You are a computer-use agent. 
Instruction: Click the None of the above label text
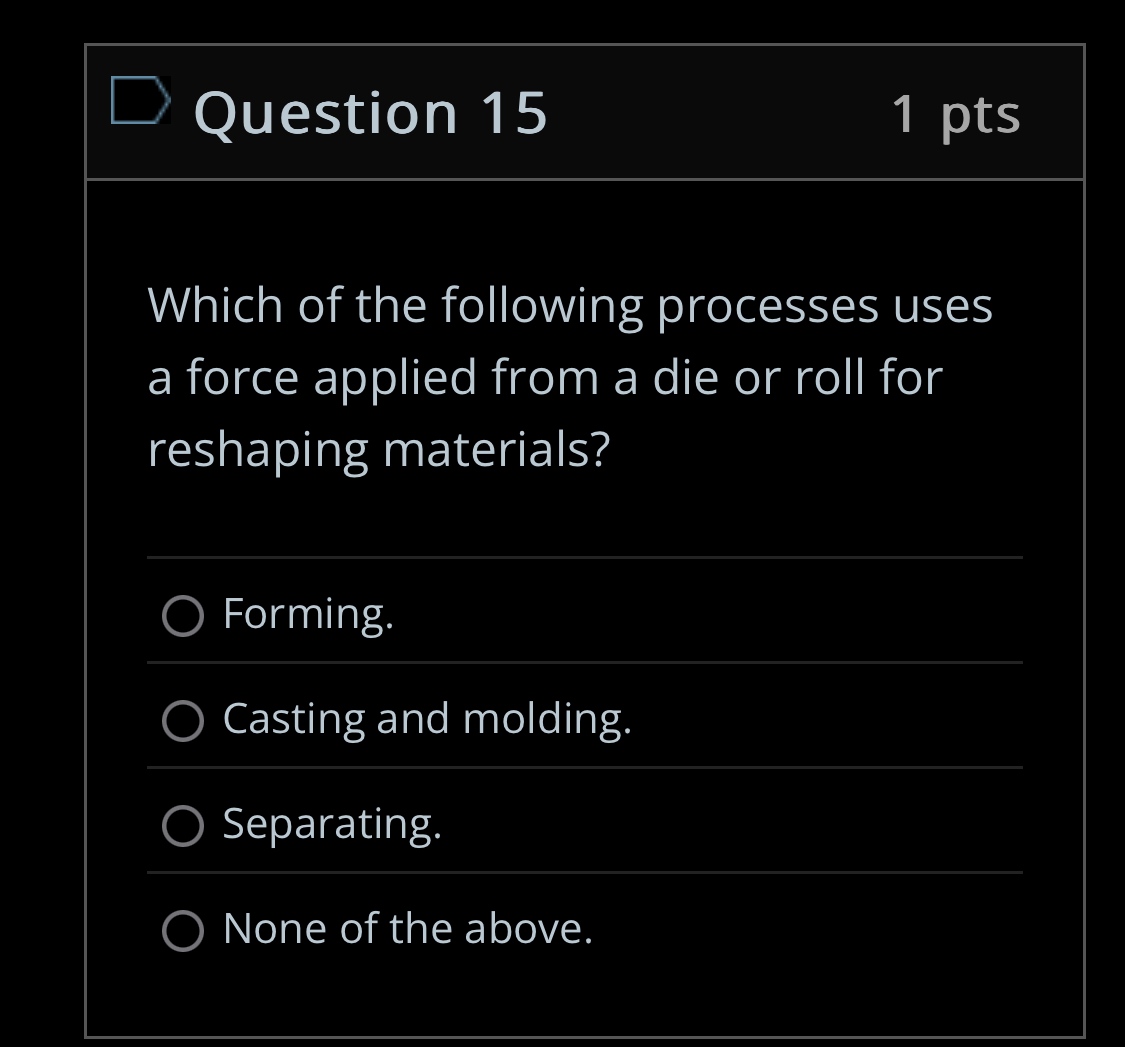[x=408, y=930]
